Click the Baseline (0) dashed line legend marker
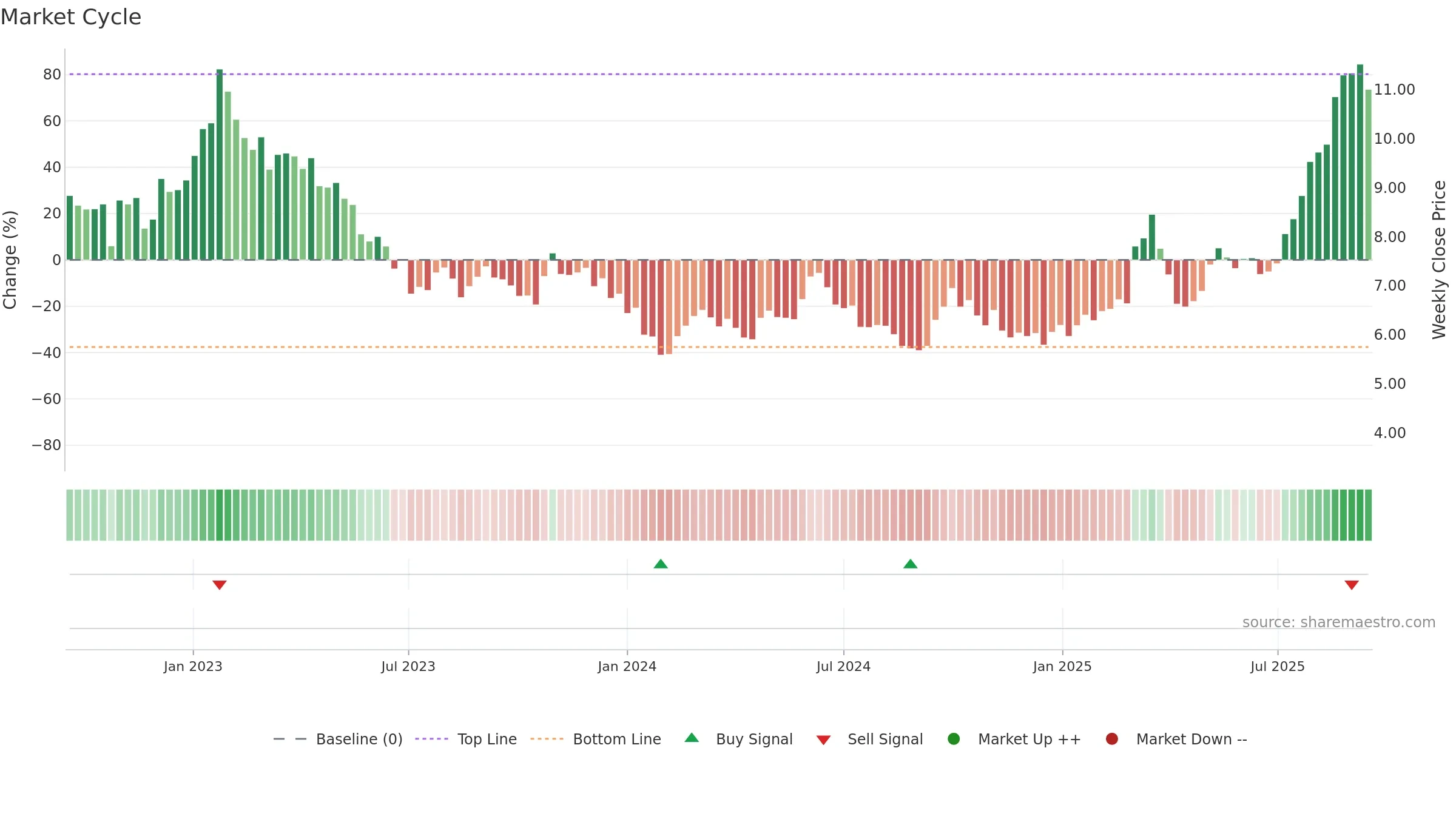Viewport: 1456px width, 819px height. [x=290, y=739]
